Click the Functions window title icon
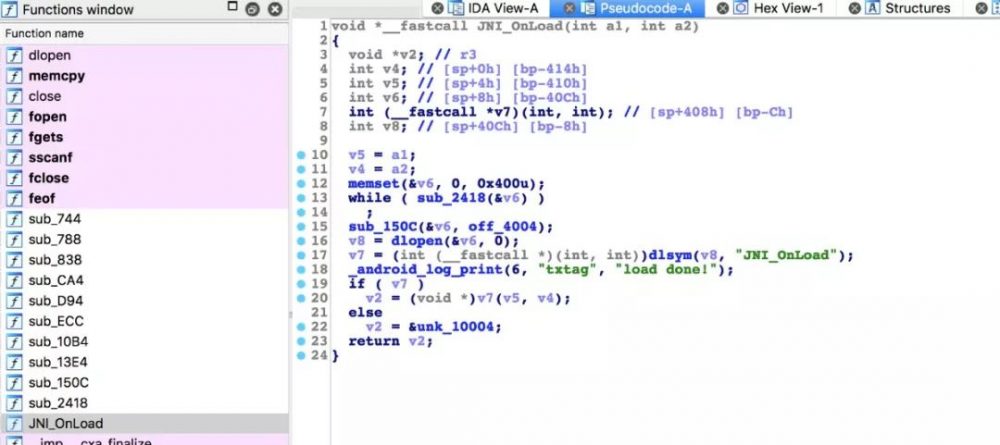This screenshot has width=1000, height=445. click(x=9, y=10)
